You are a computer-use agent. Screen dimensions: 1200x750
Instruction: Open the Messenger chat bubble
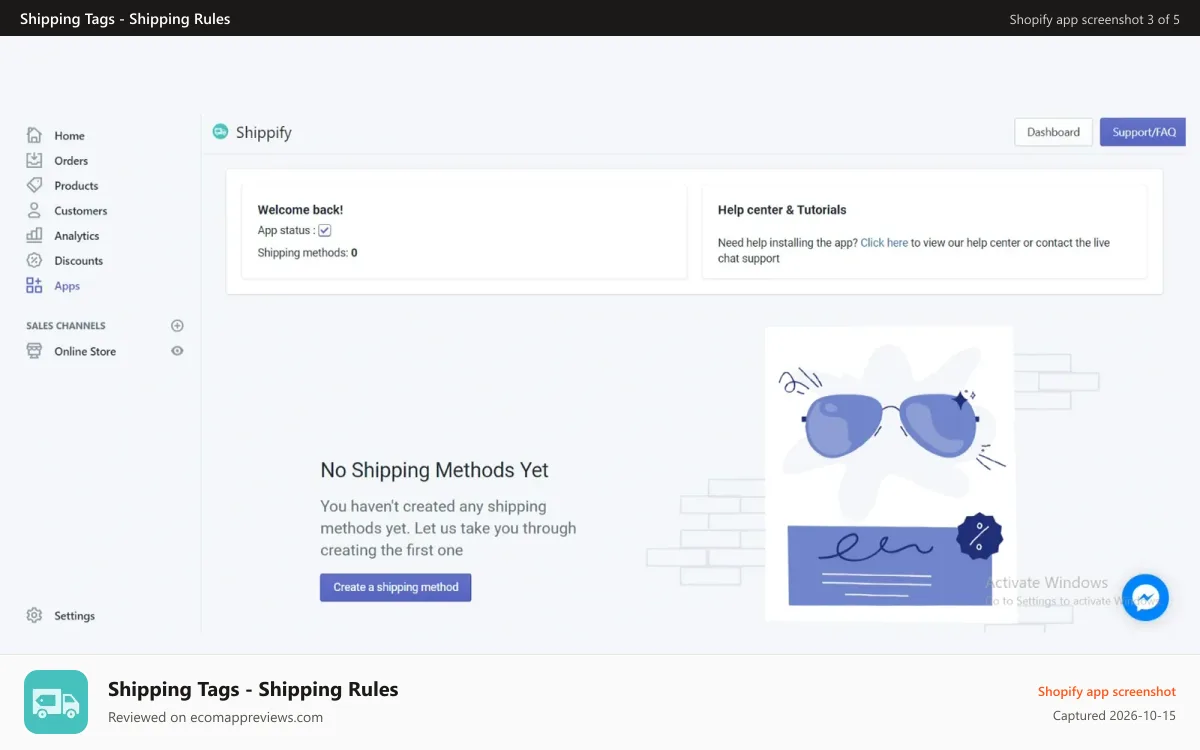[1145, 597]
